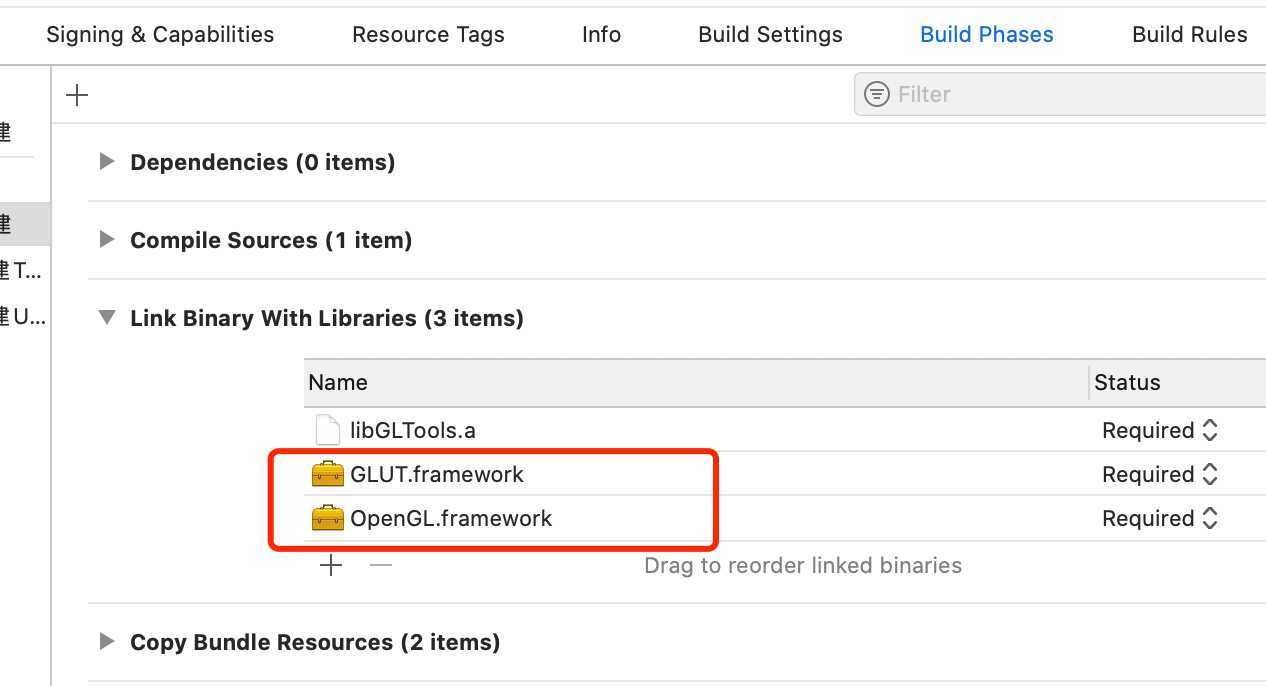
Task: Click the OpenGL.framework toolbox icon
Action: pyautogui.click(x=328, y=518)
